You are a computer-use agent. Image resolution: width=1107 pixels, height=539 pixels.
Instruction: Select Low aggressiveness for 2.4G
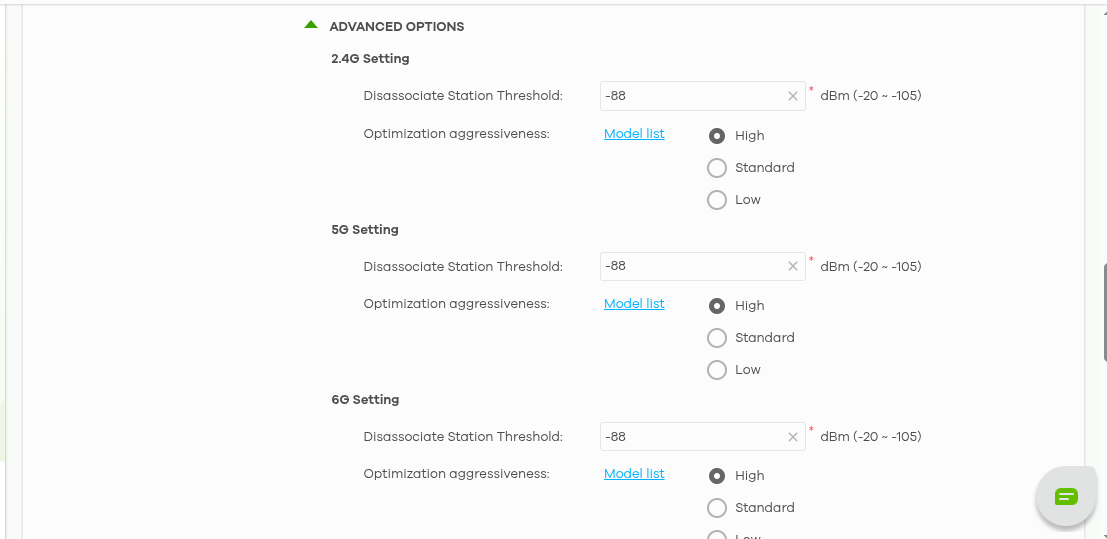pos(716,200)
